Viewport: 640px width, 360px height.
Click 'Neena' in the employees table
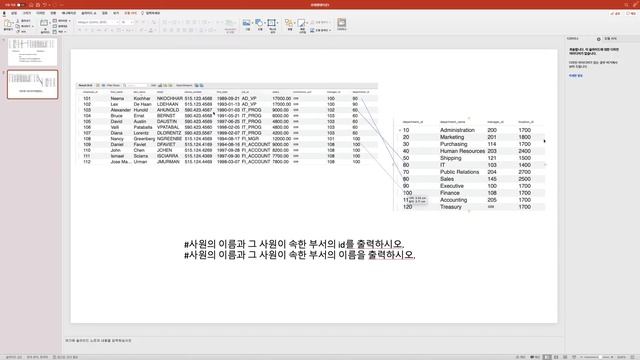tap(117, 98)
